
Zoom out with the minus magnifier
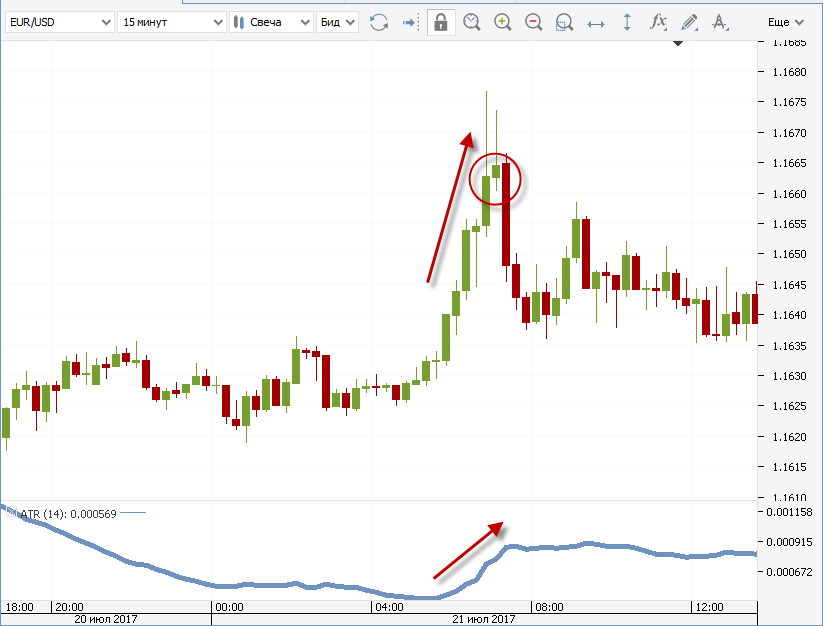pyautogui.click(x=534, y=22)
